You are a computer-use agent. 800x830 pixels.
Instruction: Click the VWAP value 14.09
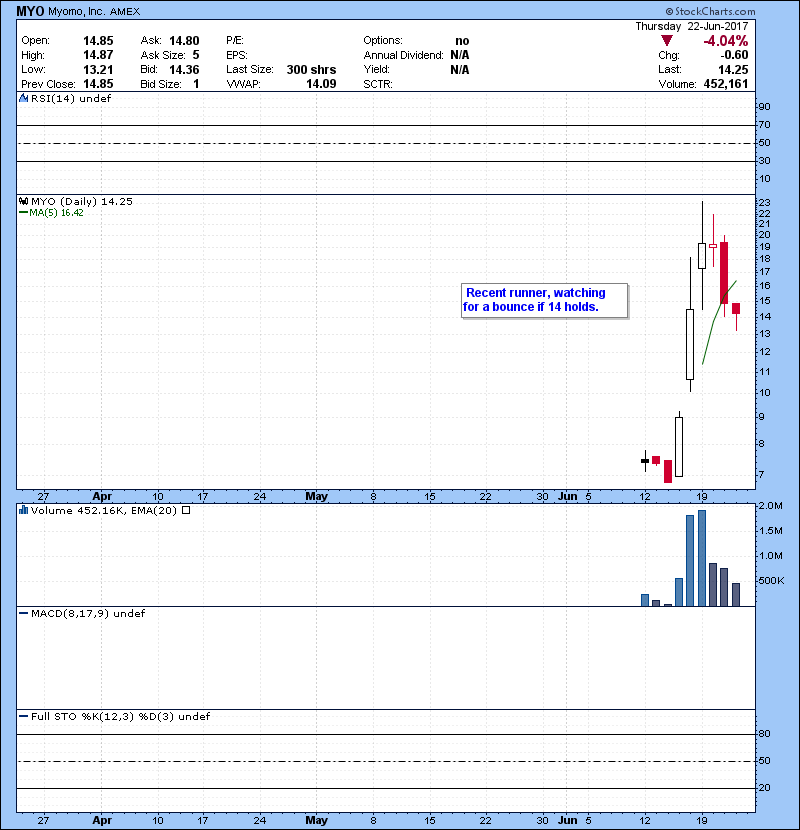(x=321, y=84)
